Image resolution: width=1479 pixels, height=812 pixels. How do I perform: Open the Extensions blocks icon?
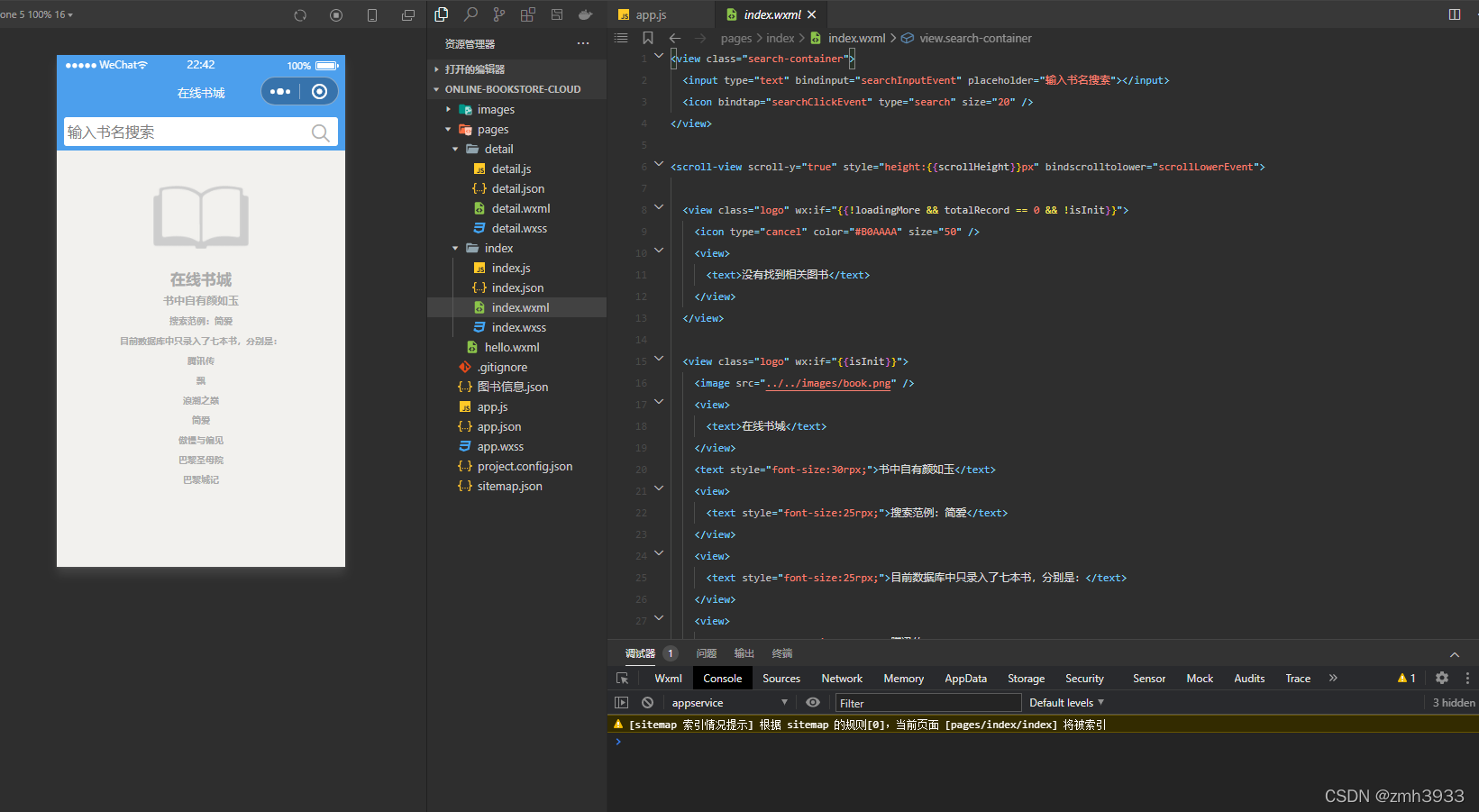[x=528, y=14]
